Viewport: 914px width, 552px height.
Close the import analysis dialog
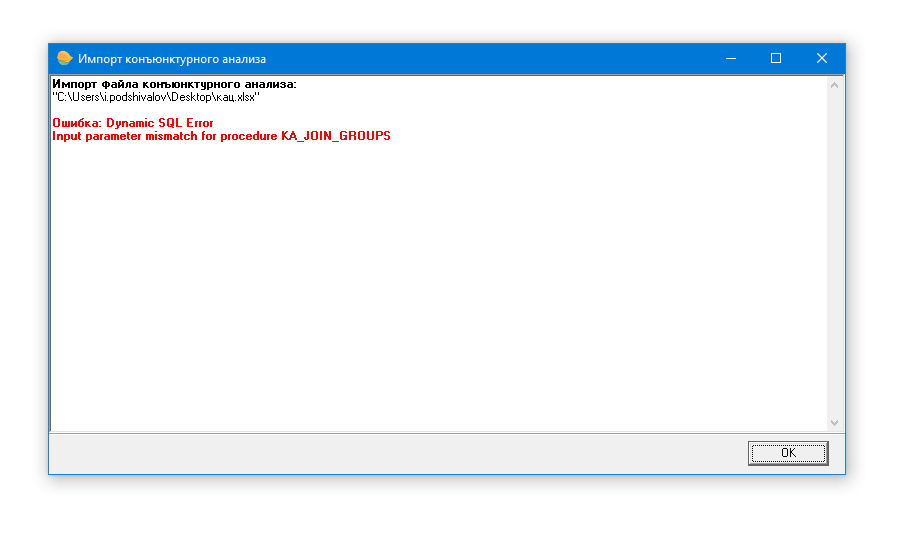[821, 58]
